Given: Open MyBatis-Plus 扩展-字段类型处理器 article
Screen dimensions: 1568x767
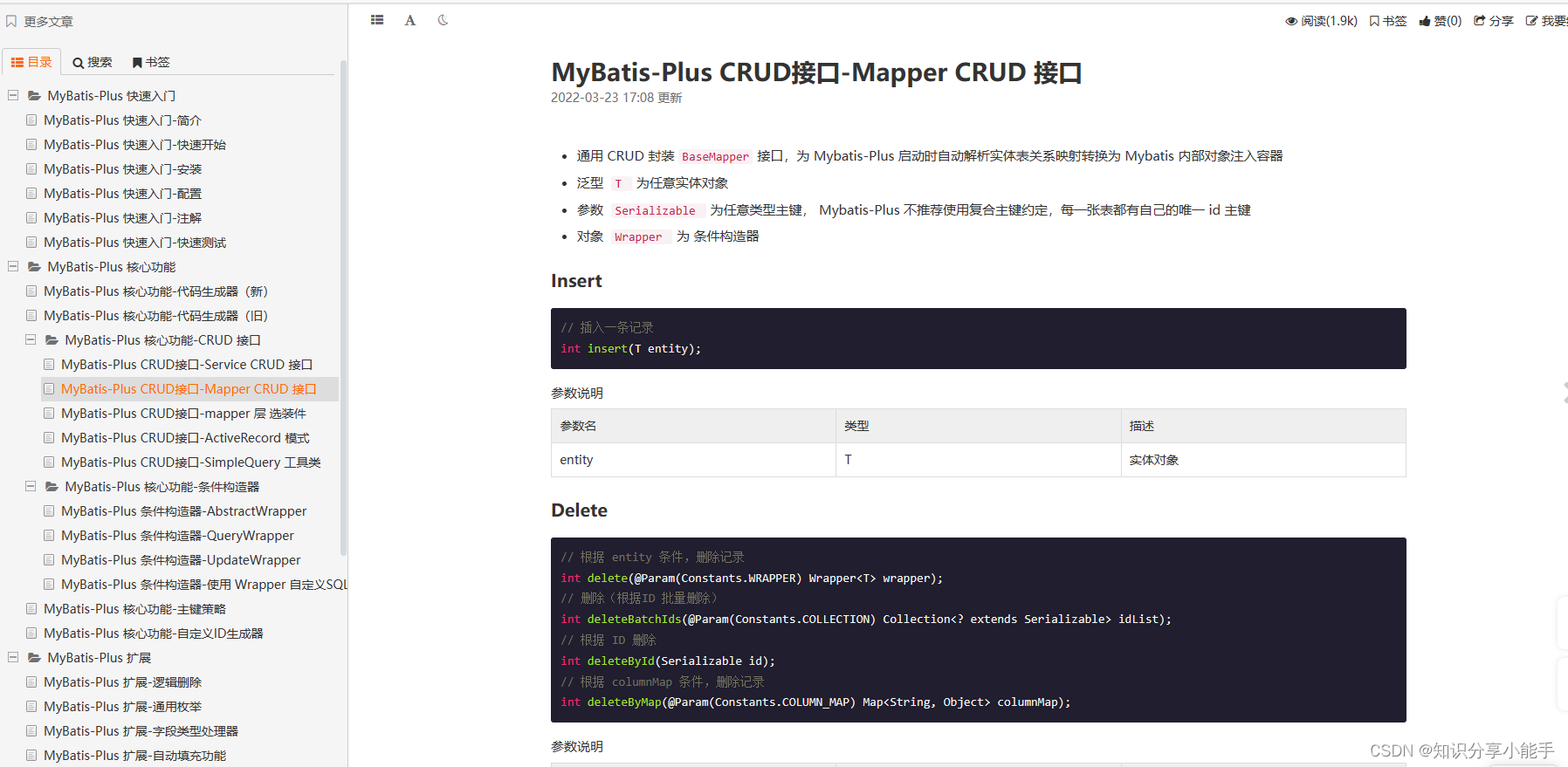Looking at the screenshot, I should click(141, 731).
